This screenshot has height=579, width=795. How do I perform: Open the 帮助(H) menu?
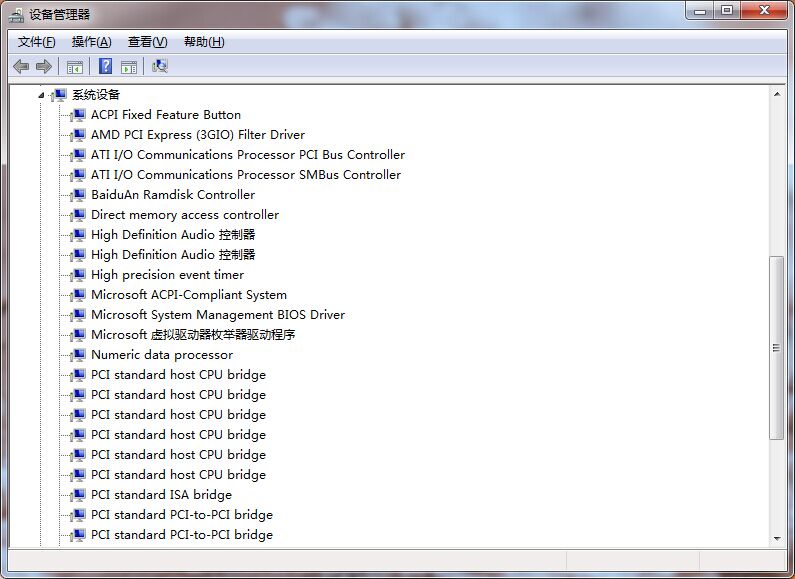click(x=204, y=42)
